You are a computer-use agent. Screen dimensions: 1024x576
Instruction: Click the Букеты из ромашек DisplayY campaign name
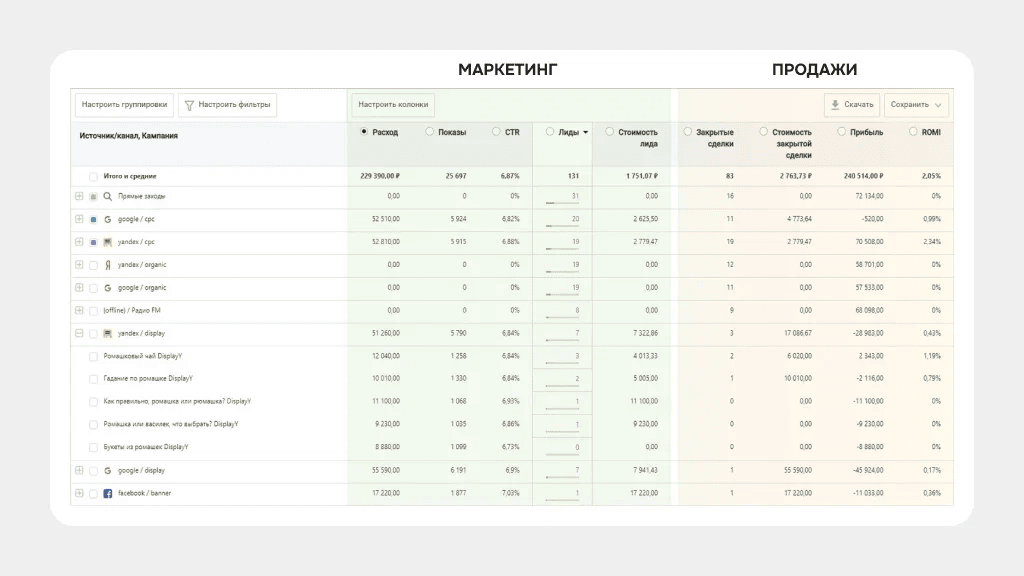[145, 447]
